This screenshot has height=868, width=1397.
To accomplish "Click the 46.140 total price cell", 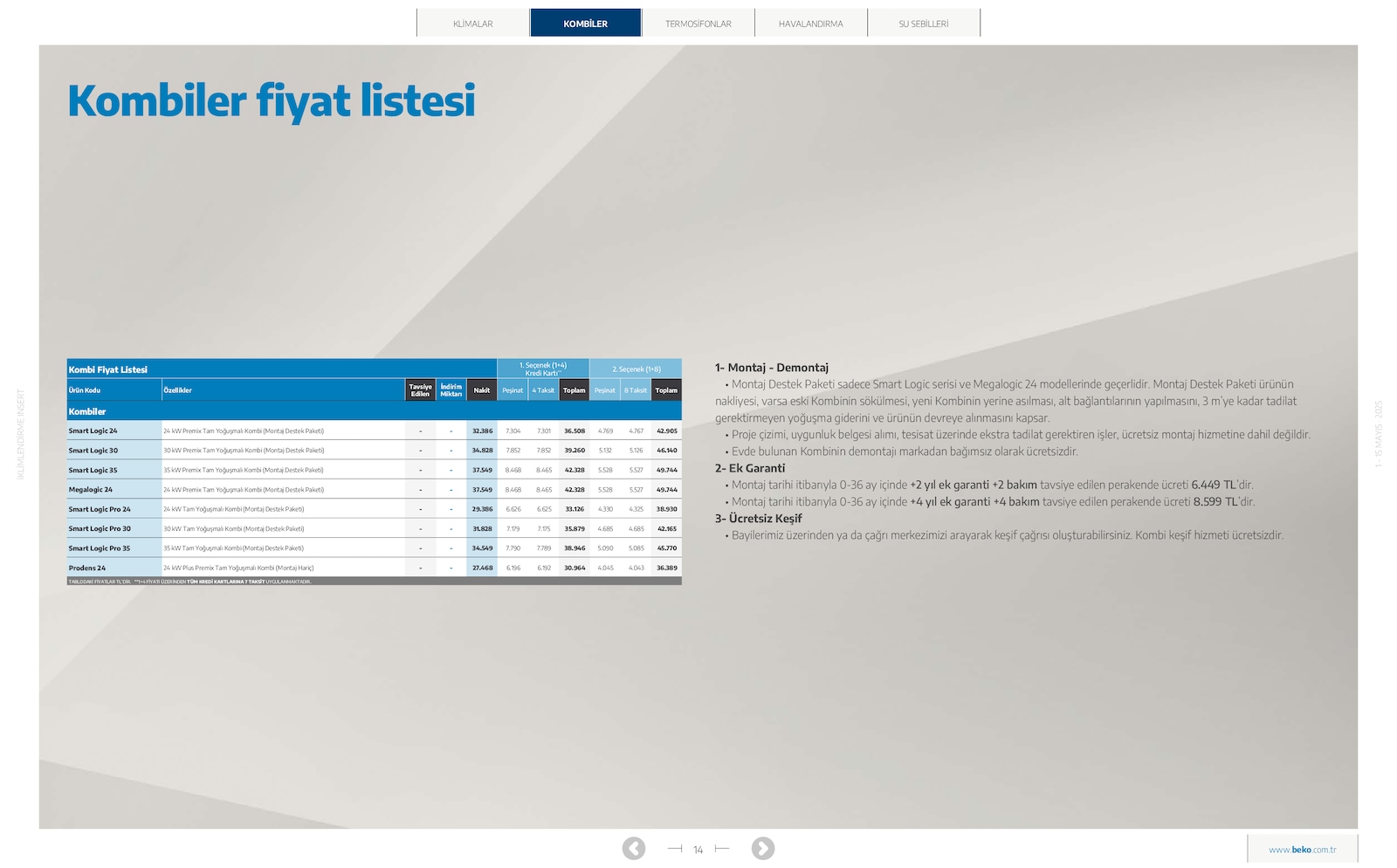I will pos(667,451).
